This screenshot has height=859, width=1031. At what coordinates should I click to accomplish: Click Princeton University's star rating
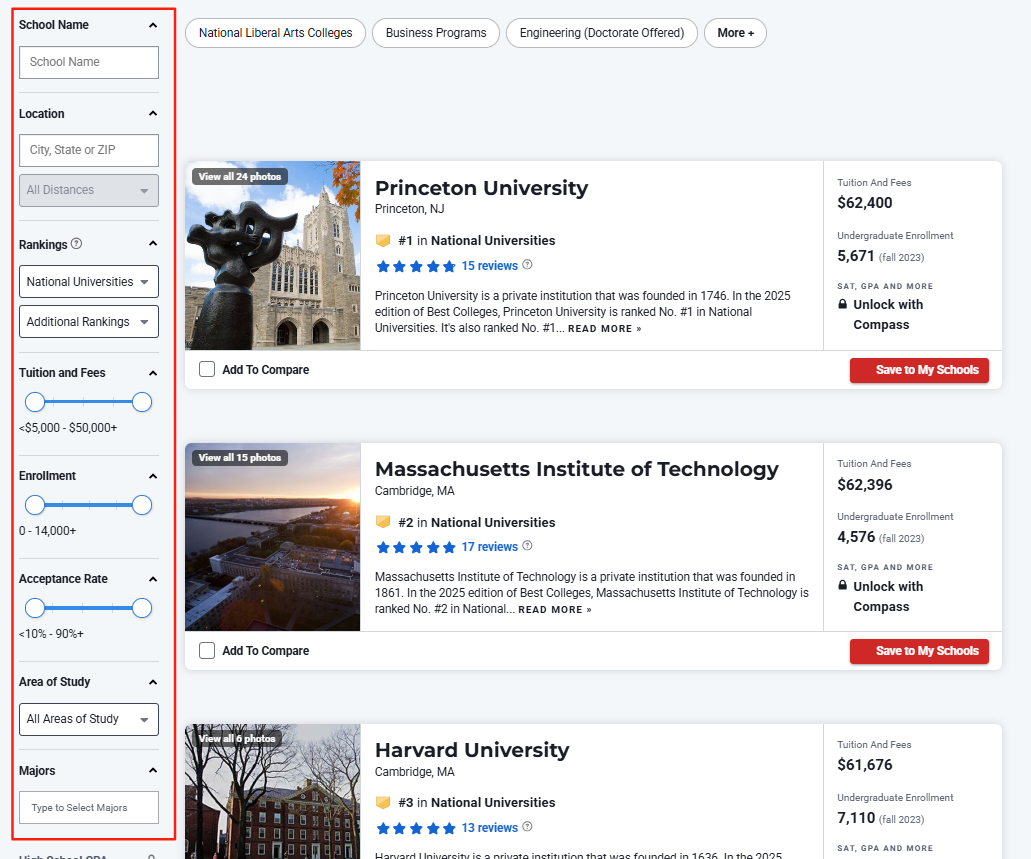coord(416,266)
